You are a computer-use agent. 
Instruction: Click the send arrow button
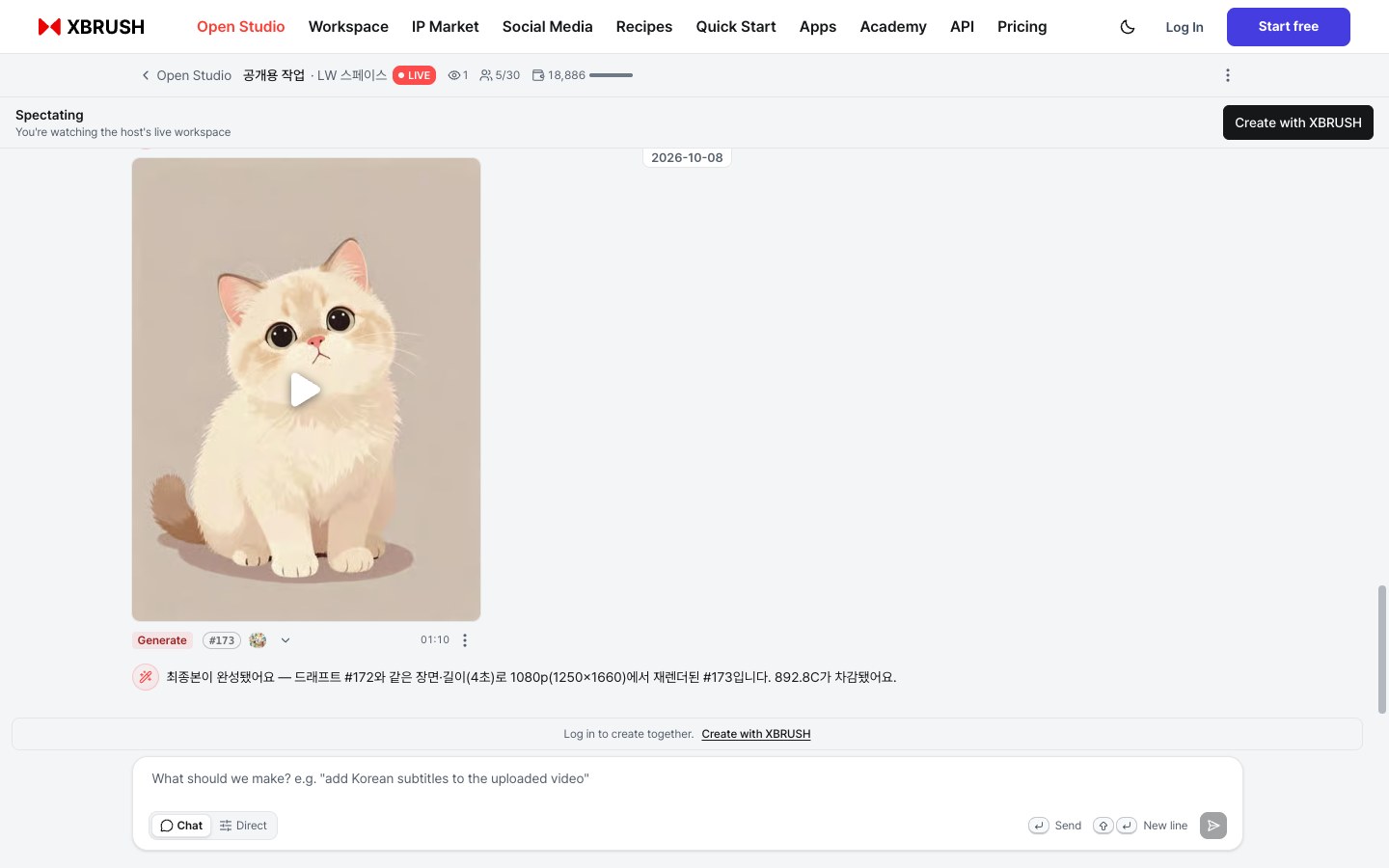[1213, 826]
